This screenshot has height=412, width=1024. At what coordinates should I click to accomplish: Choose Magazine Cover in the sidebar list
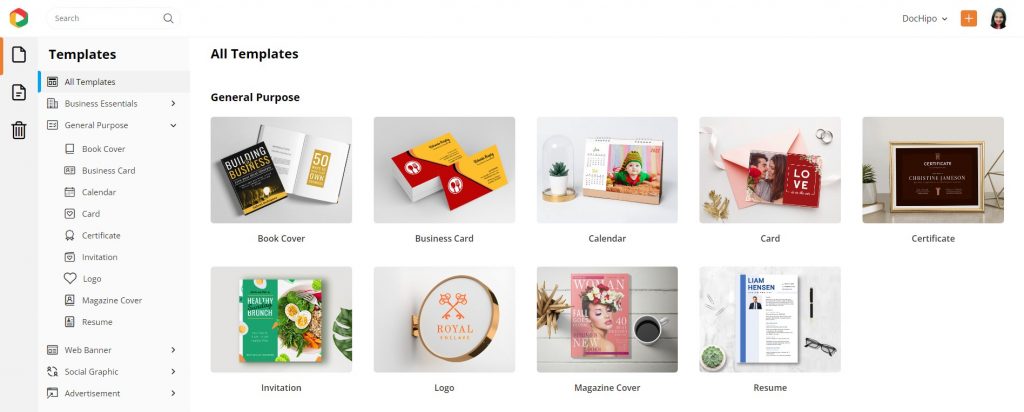(x=112, y=300)
